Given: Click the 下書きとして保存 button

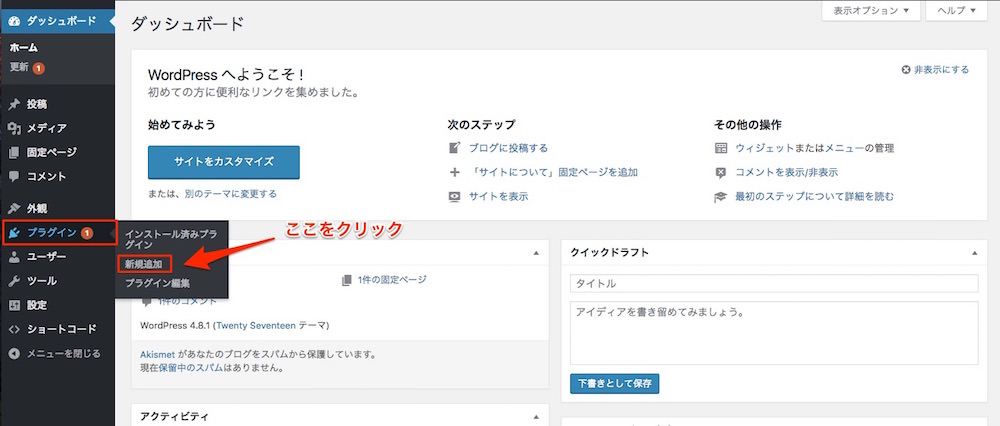Looking at the screenshot, I should [614, 384].
